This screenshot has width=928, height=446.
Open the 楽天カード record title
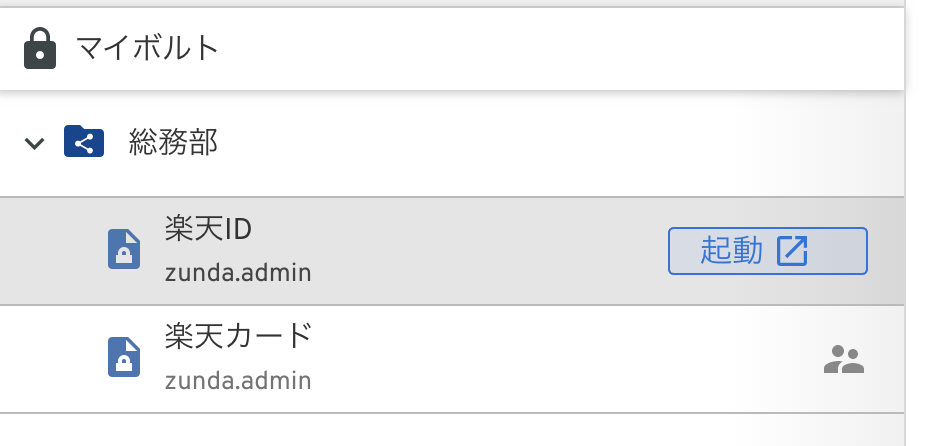pyautogui.click(x=238, y=336)
